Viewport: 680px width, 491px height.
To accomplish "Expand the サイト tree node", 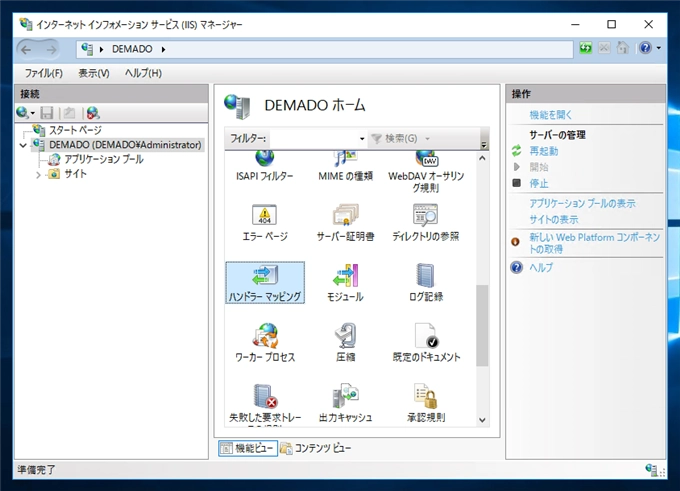I will (38, 175).
